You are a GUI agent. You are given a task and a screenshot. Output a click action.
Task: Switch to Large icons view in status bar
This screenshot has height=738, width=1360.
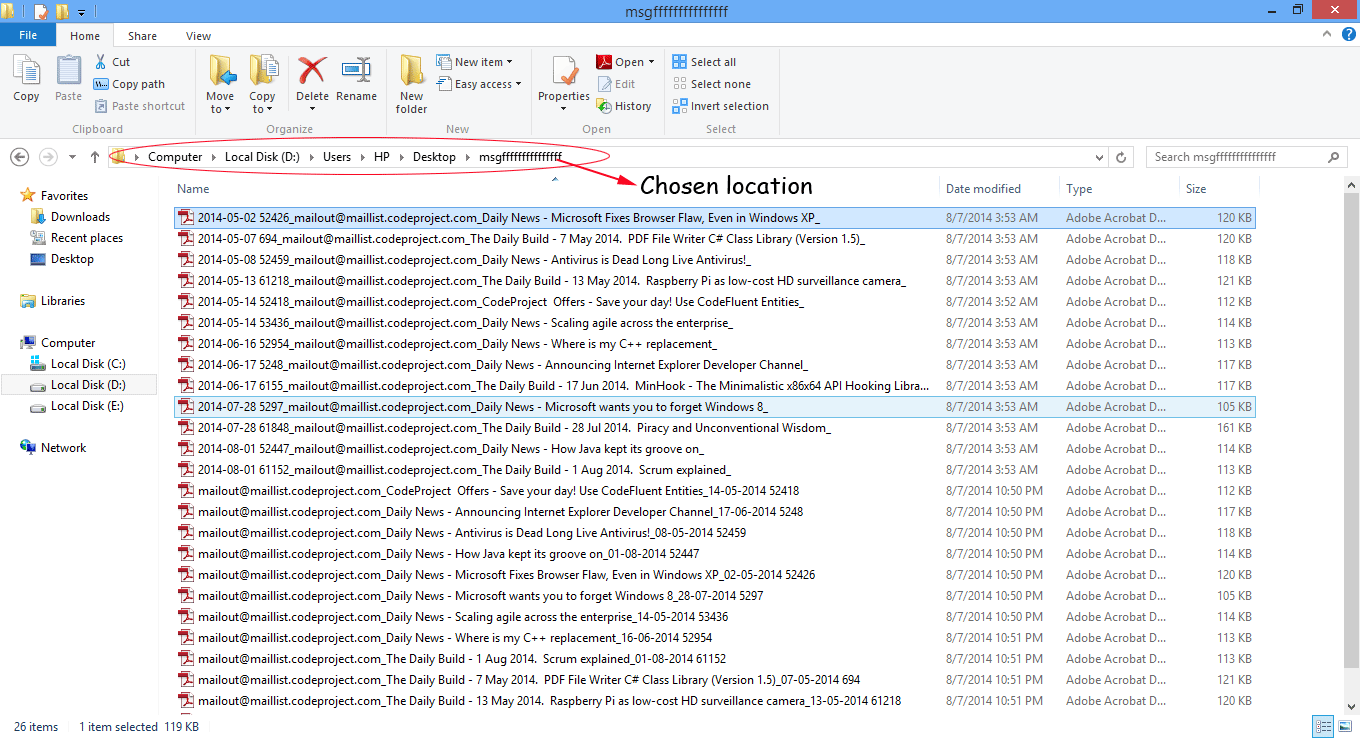tap(1343, 727)
